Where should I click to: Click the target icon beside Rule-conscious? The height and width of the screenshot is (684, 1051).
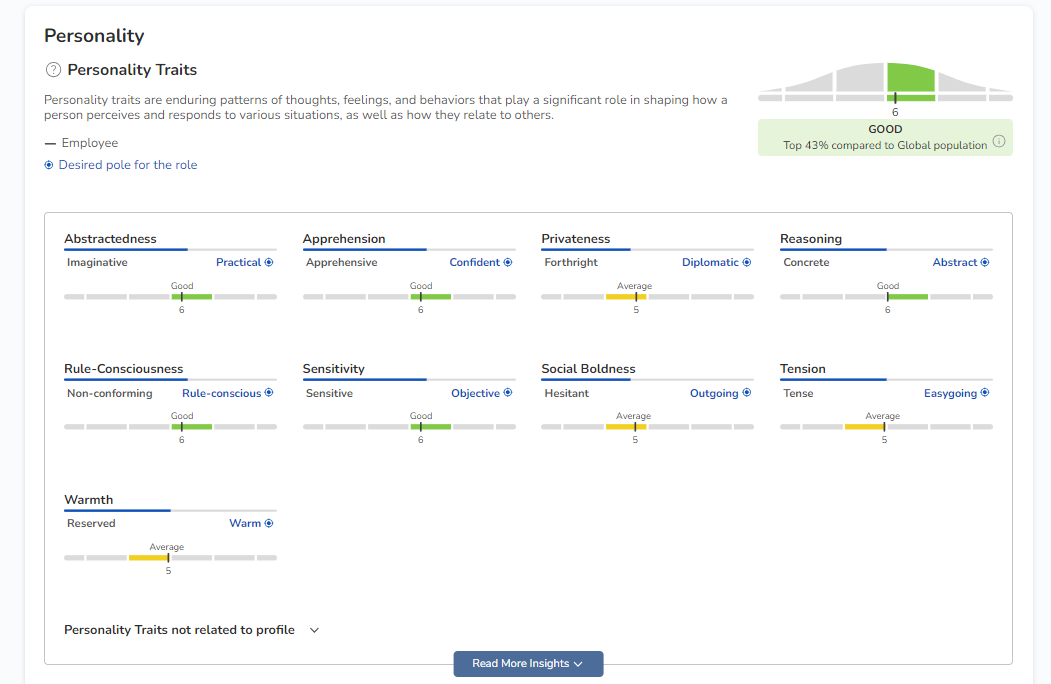[x=269, y=394]
